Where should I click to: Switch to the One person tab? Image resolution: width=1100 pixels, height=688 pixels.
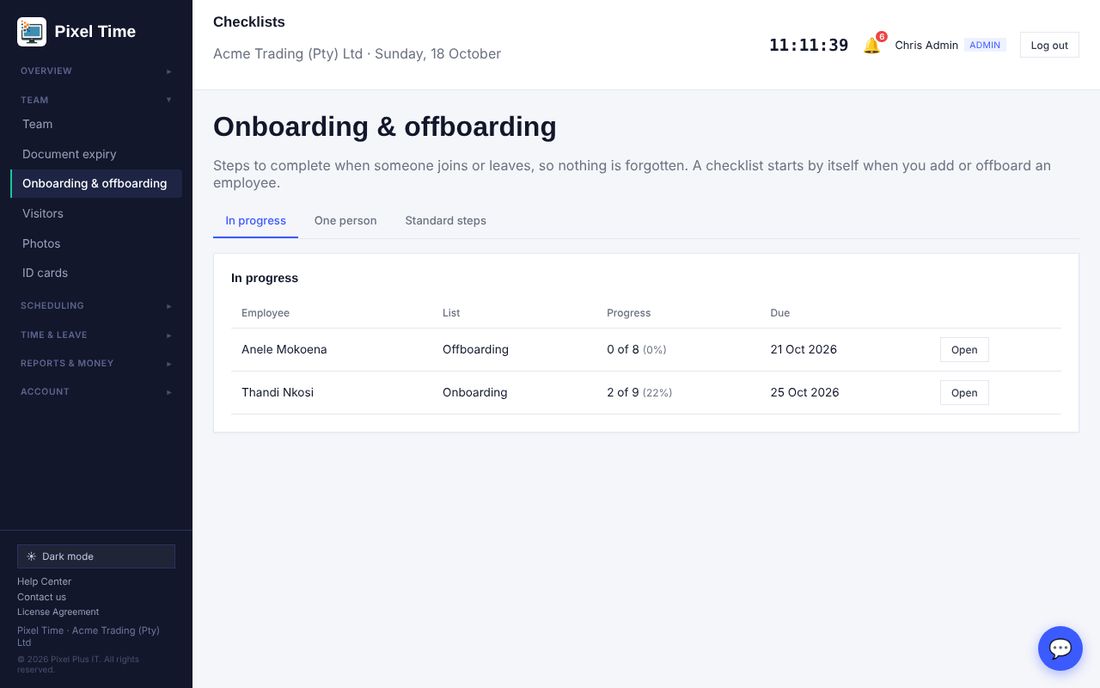(345, 220)
